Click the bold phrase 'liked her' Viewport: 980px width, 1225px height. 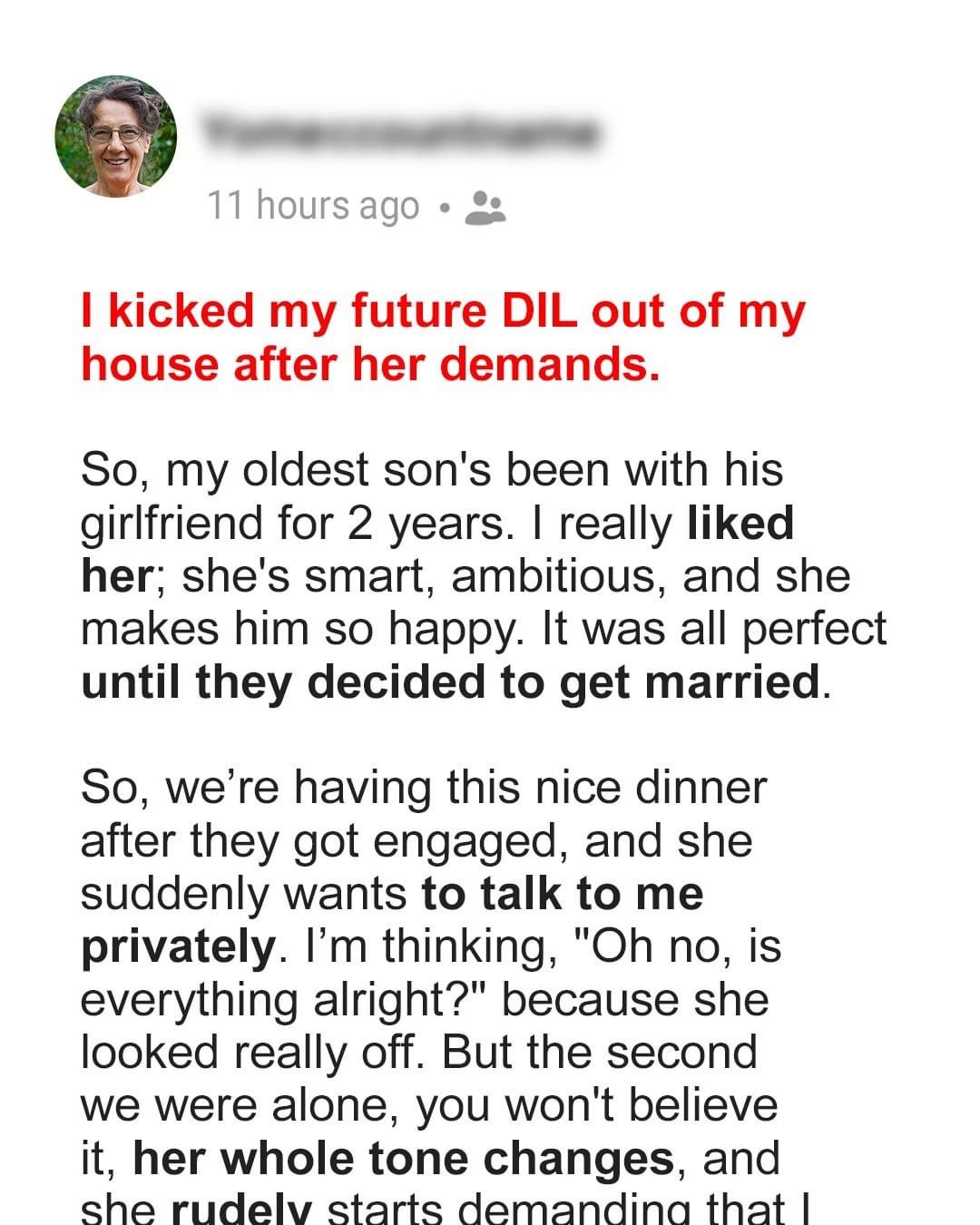coord(437,550)
